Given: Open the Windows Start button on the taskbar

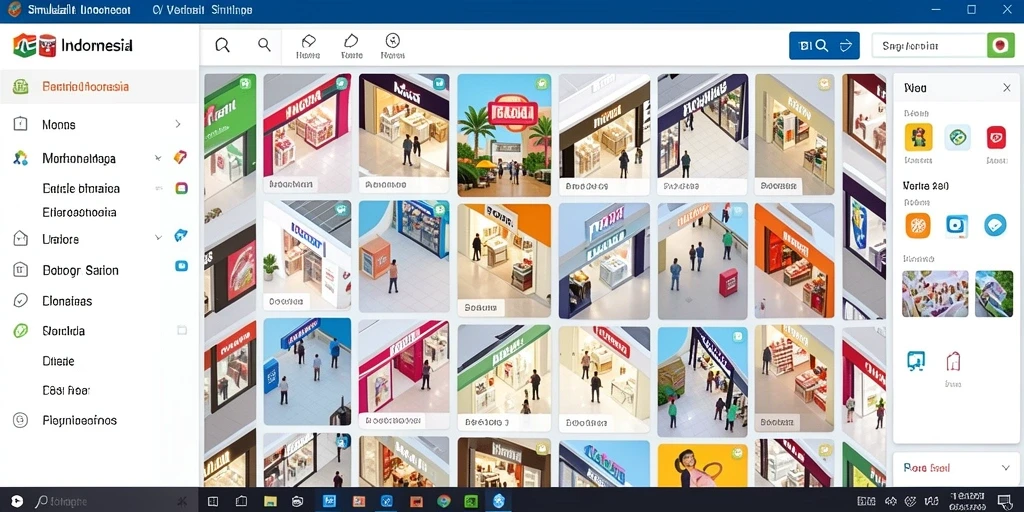Looking at the screenshot, I should point(16,501).
